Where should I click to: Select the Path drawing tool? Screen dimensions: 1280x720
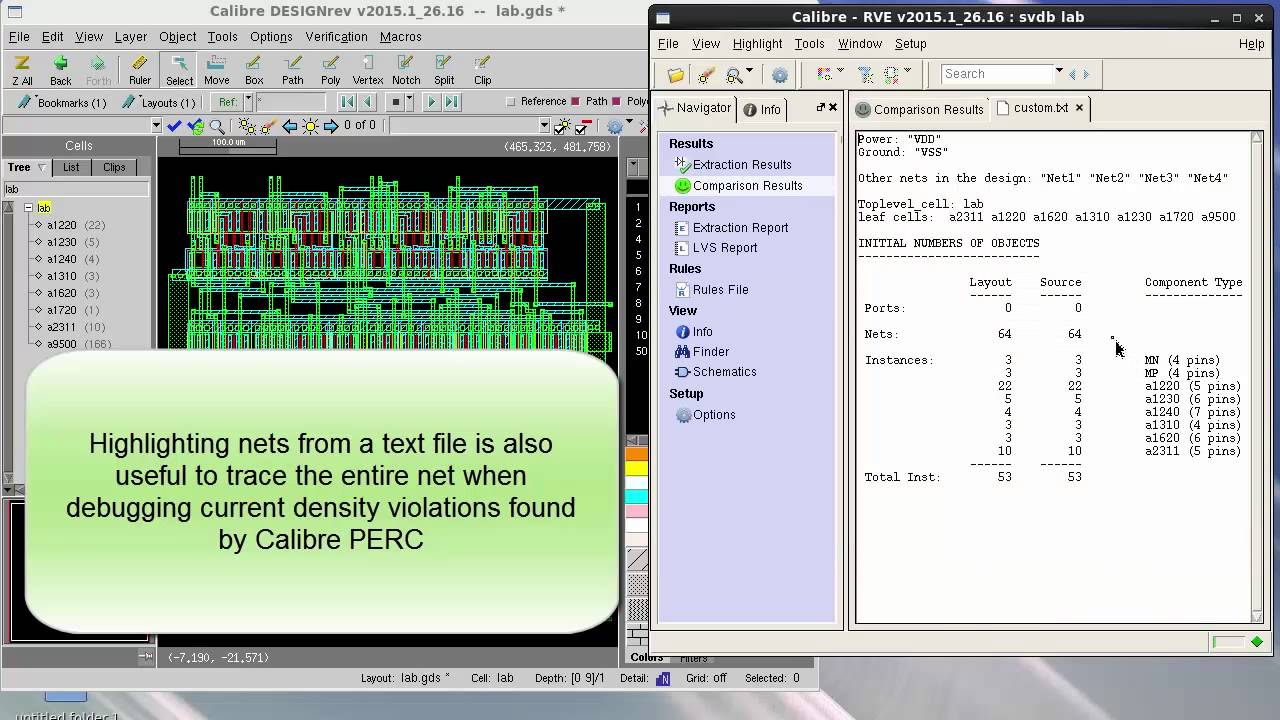tap(292, 70)
